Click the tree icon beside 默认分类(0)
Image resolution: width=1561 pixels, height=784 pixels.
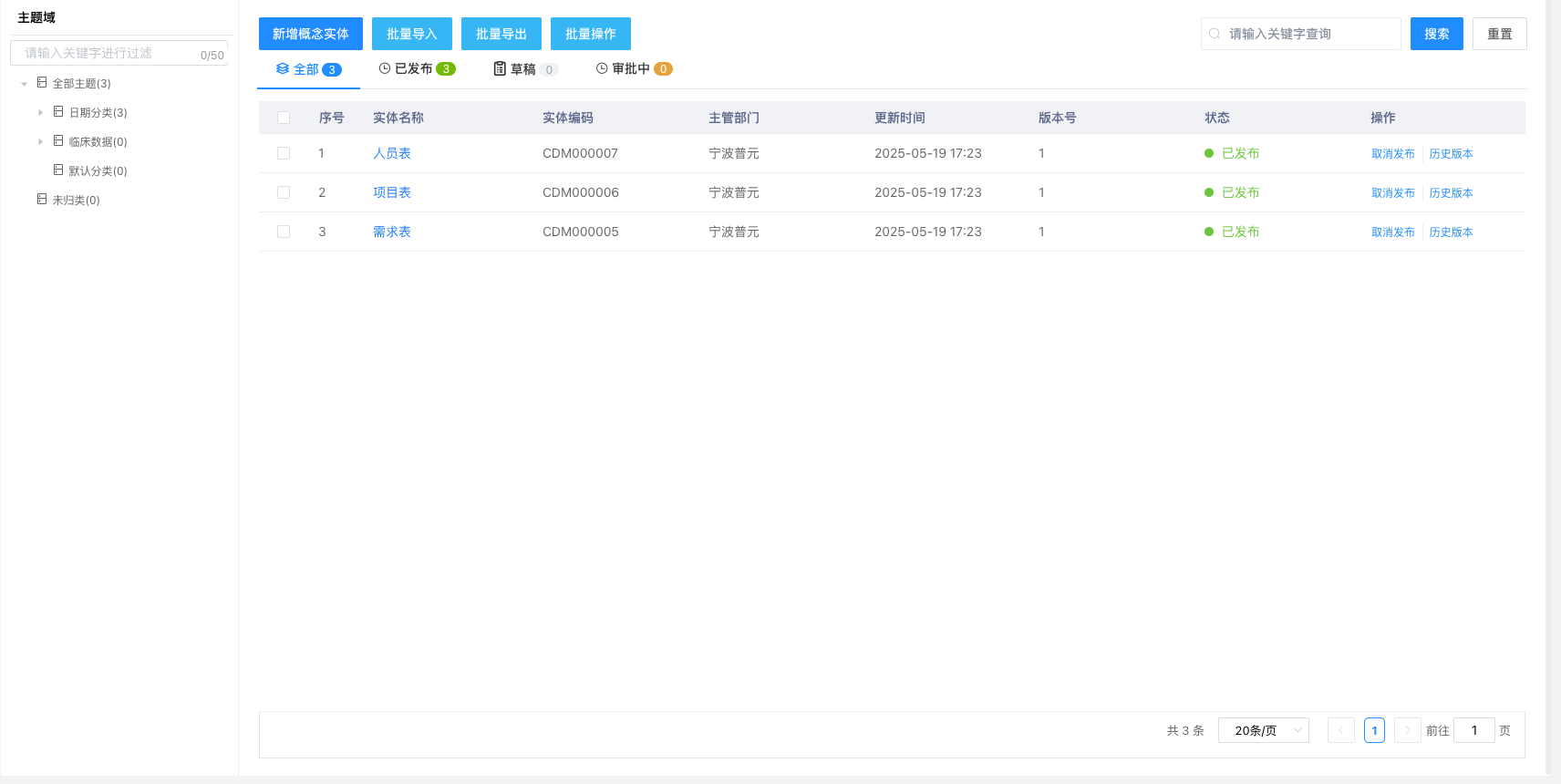pyautogui.click(x=58, y=170)
